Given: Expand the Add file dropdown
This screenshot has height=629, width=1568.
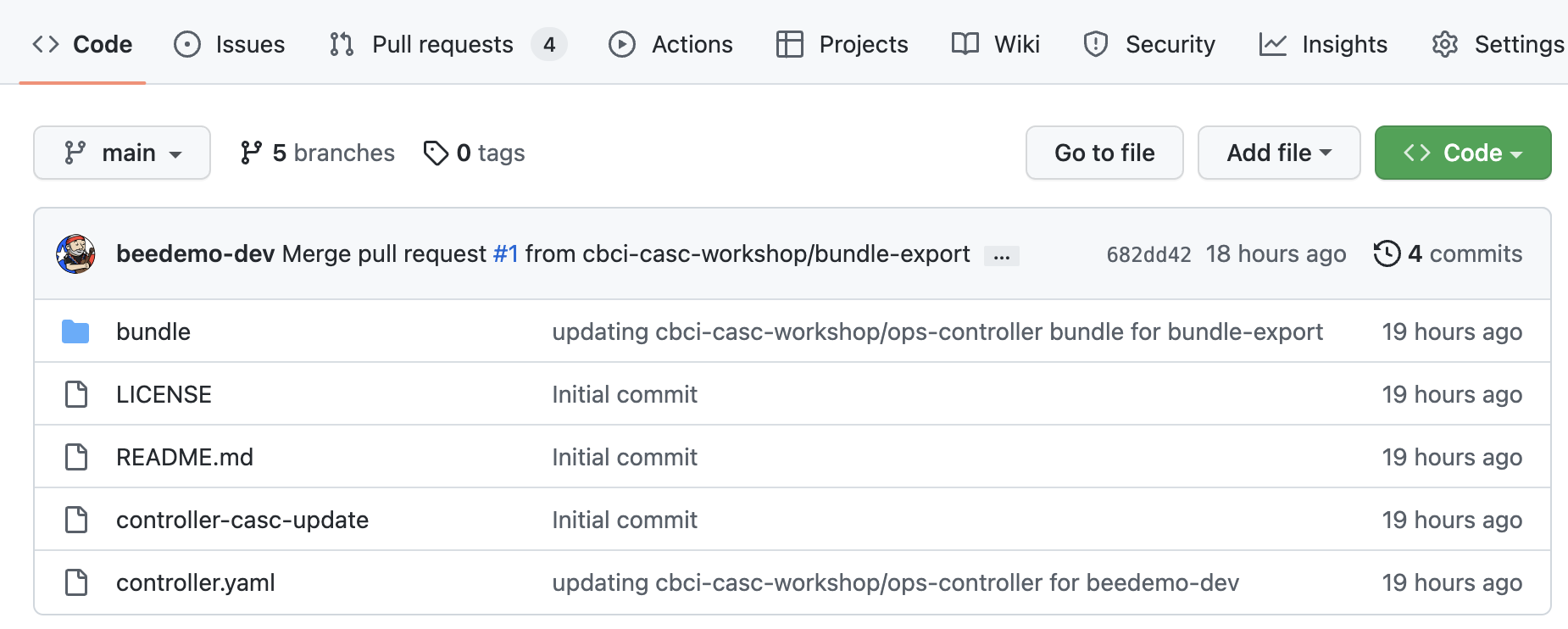Looking at the screenshot, I should (x=1278, y=153).
